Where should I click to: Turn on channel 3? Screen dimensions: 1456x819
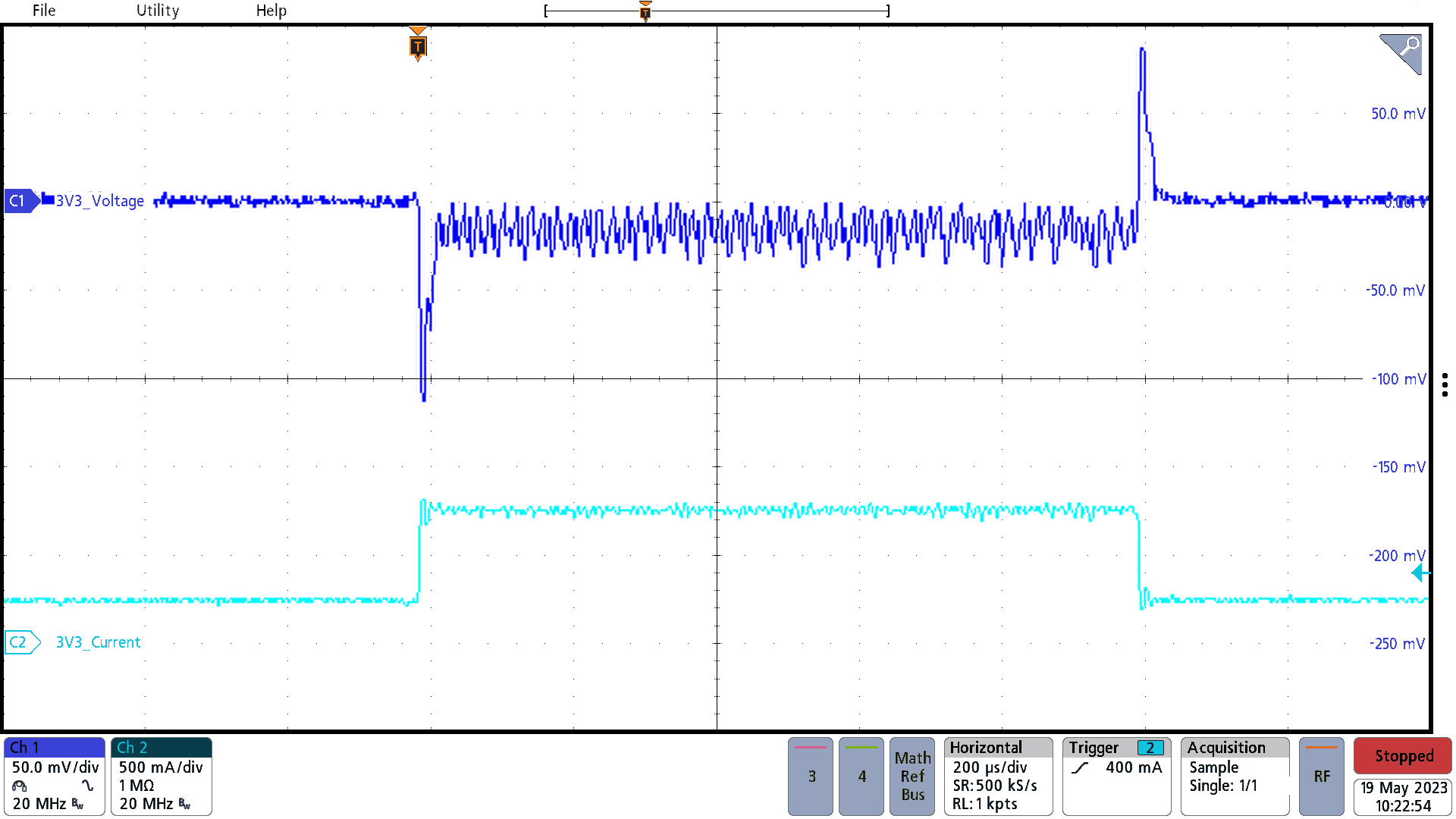pyautogui.click(x=811, y=776)
